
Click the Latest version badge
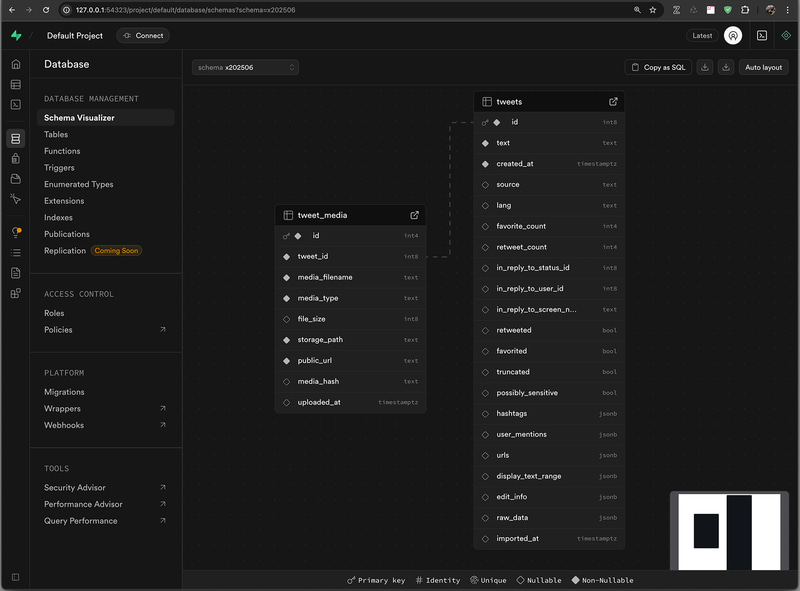coord(702,36)
